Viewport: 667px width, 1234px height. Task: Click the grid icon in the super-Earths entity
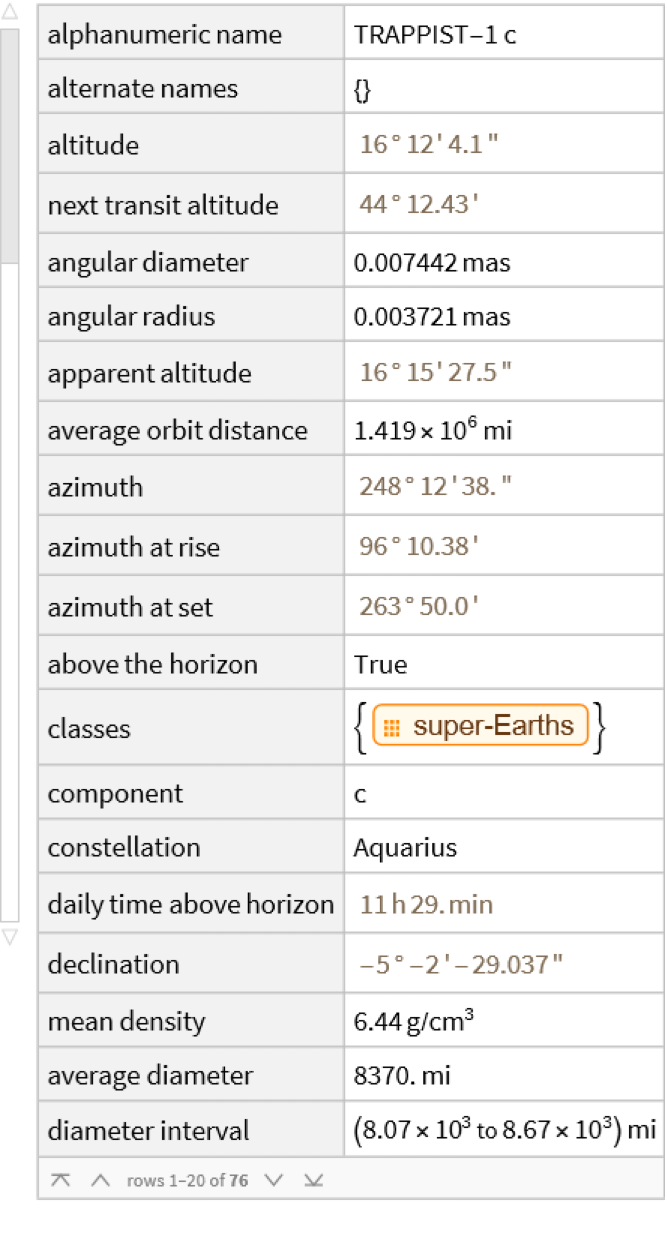(392, 728)
